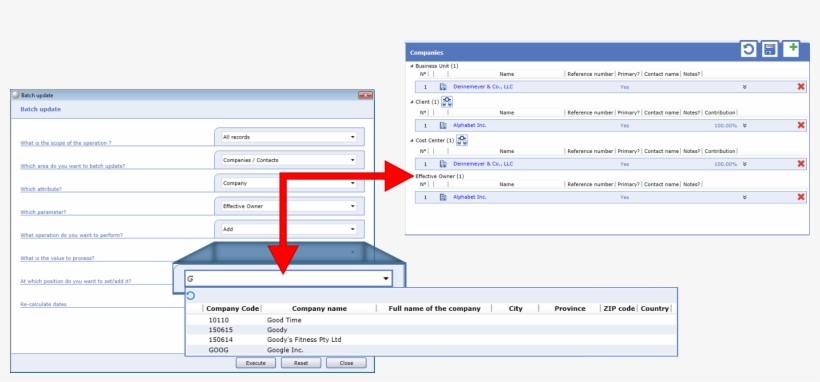
Task: Select the 'Good Time' row with code 10110
Action: (x=431, y=320)
